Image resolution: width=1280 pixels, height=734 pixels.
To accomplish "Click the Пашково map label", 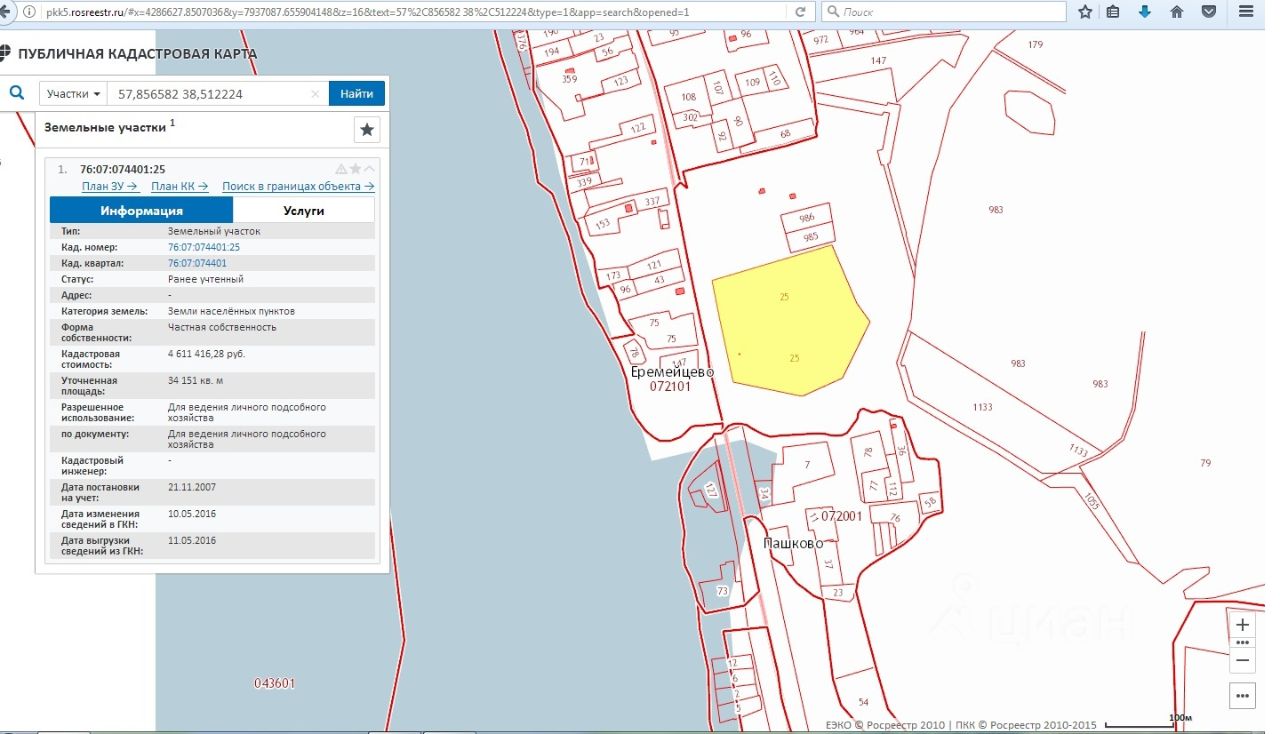I will [793, 544].
